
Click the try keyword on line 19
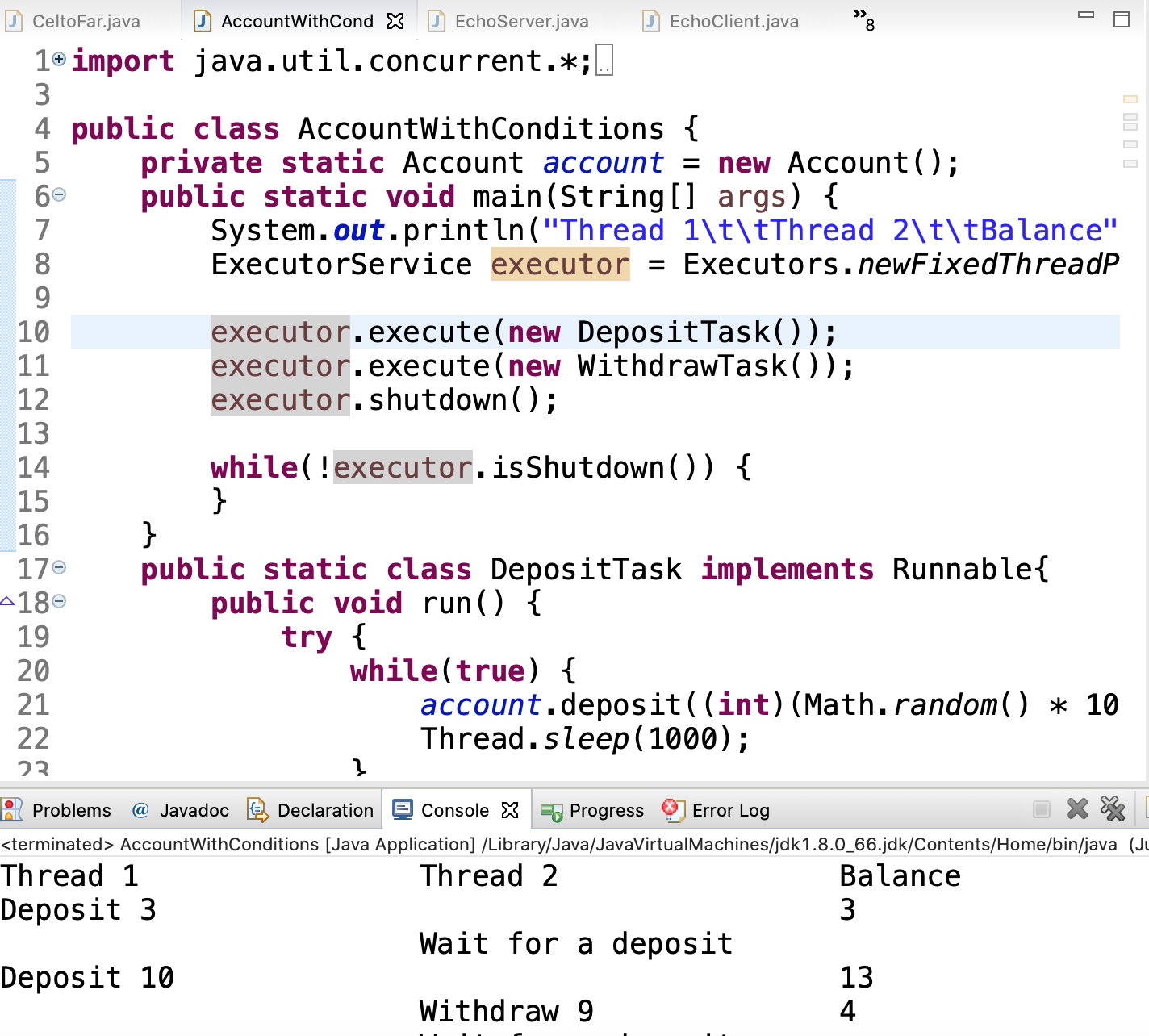[x=307, y=637]
